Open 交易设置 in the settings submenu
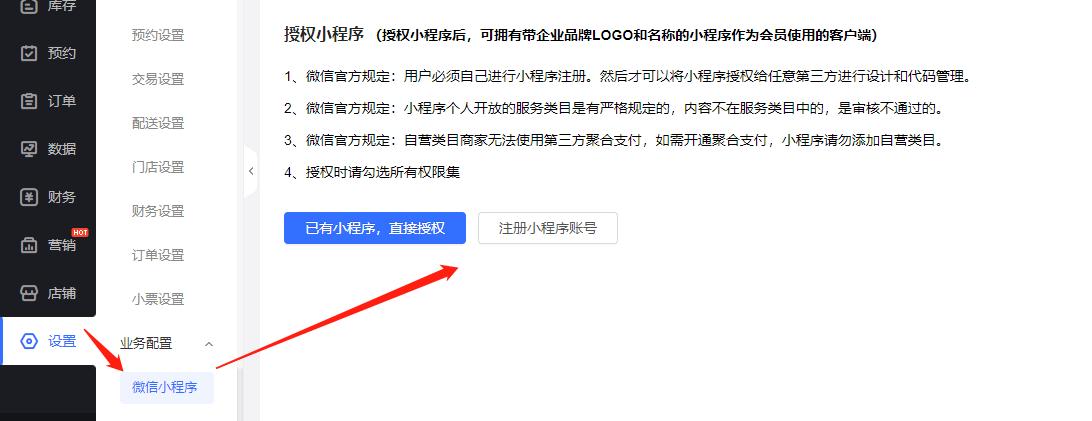The image size is (1092, 421). click(x=158, y=79)
